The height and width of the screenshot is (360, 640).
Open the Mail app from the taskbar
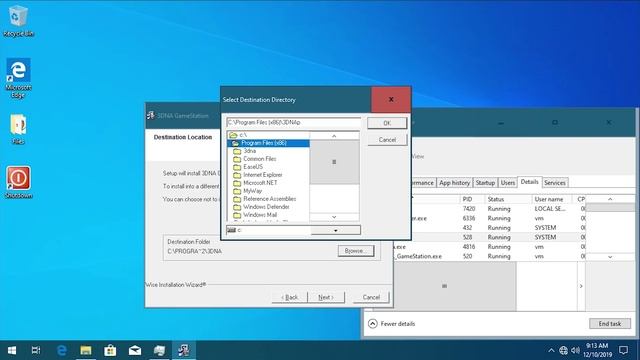click(x=135, y=350)
